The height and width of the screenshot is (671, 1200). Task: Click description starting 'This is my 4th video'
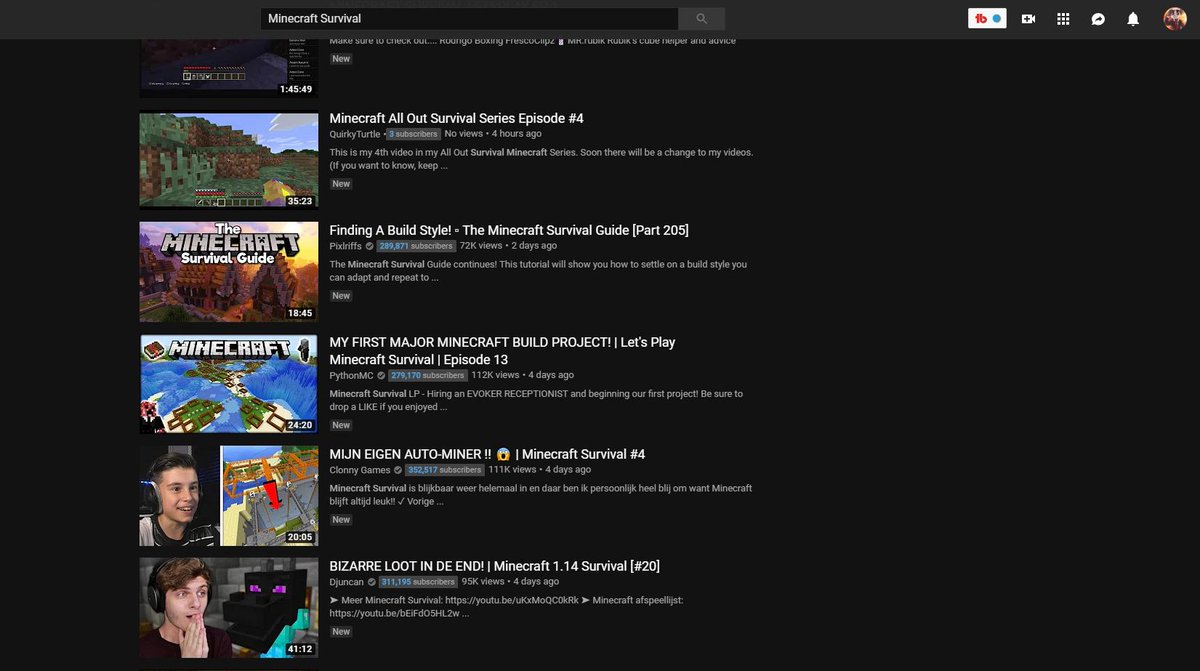[x=541, y=159]
